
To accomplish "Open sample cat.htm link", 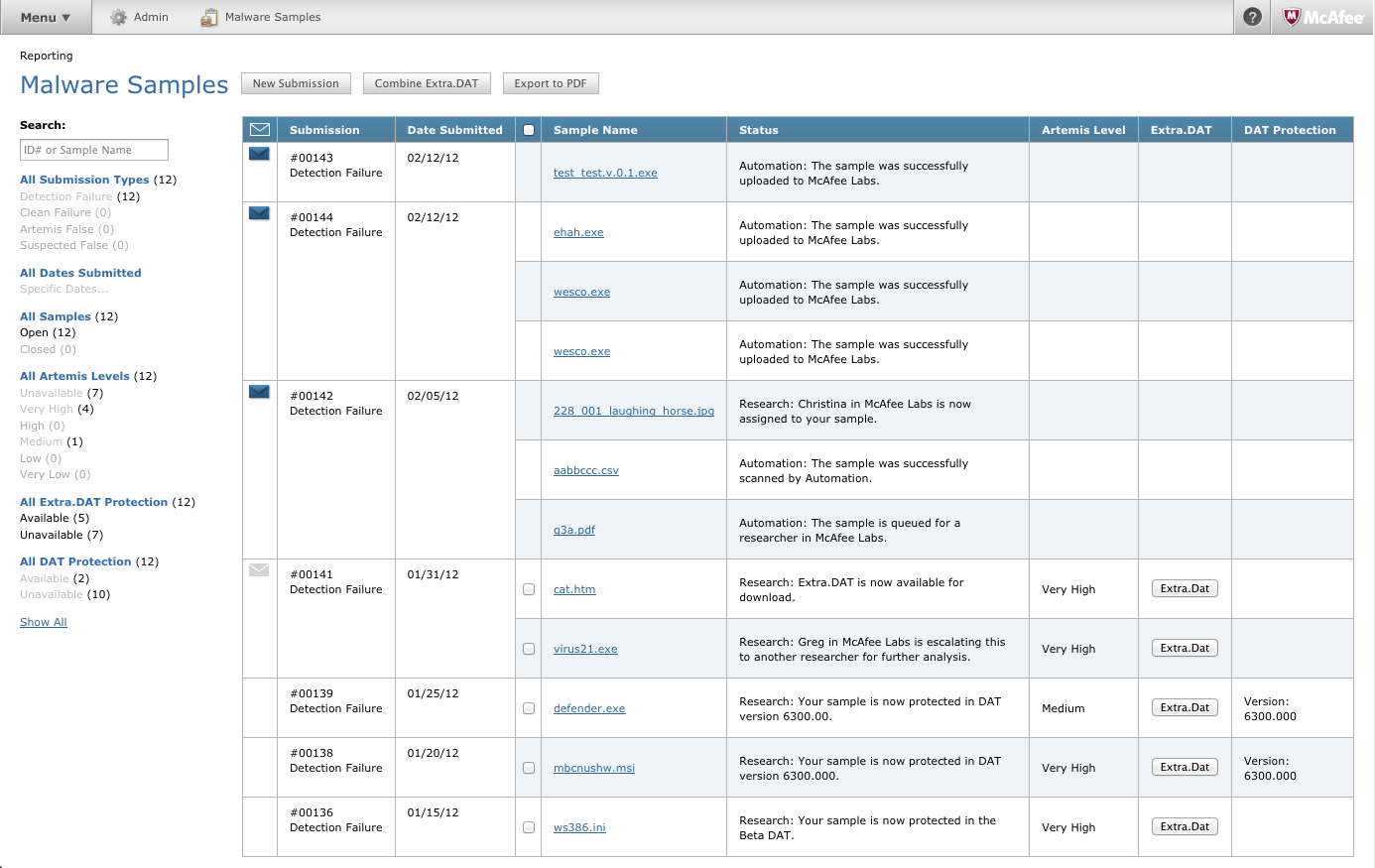I will 574,589.
